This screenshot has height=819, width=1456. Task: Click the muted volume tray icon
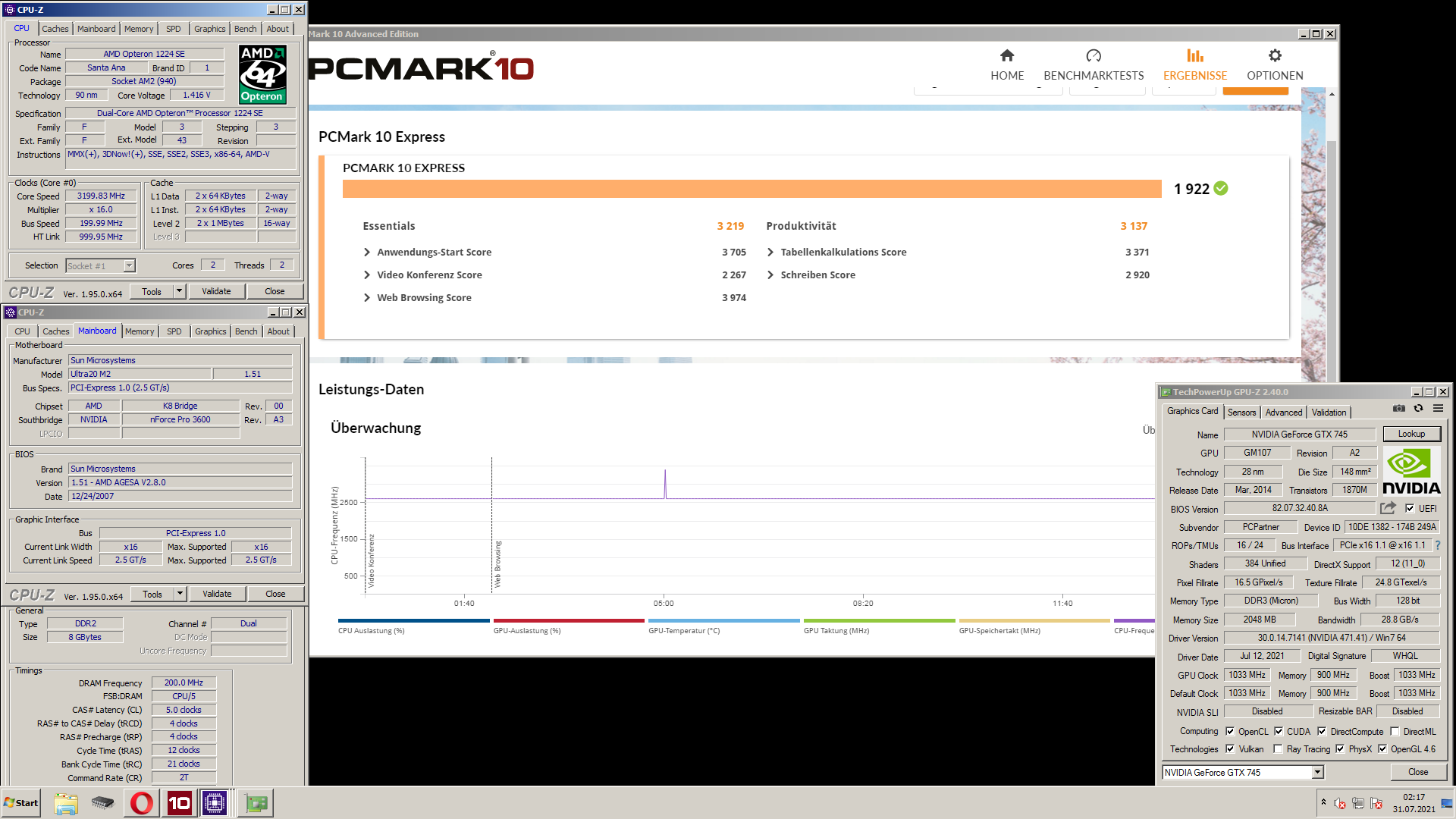(1340, 803)
